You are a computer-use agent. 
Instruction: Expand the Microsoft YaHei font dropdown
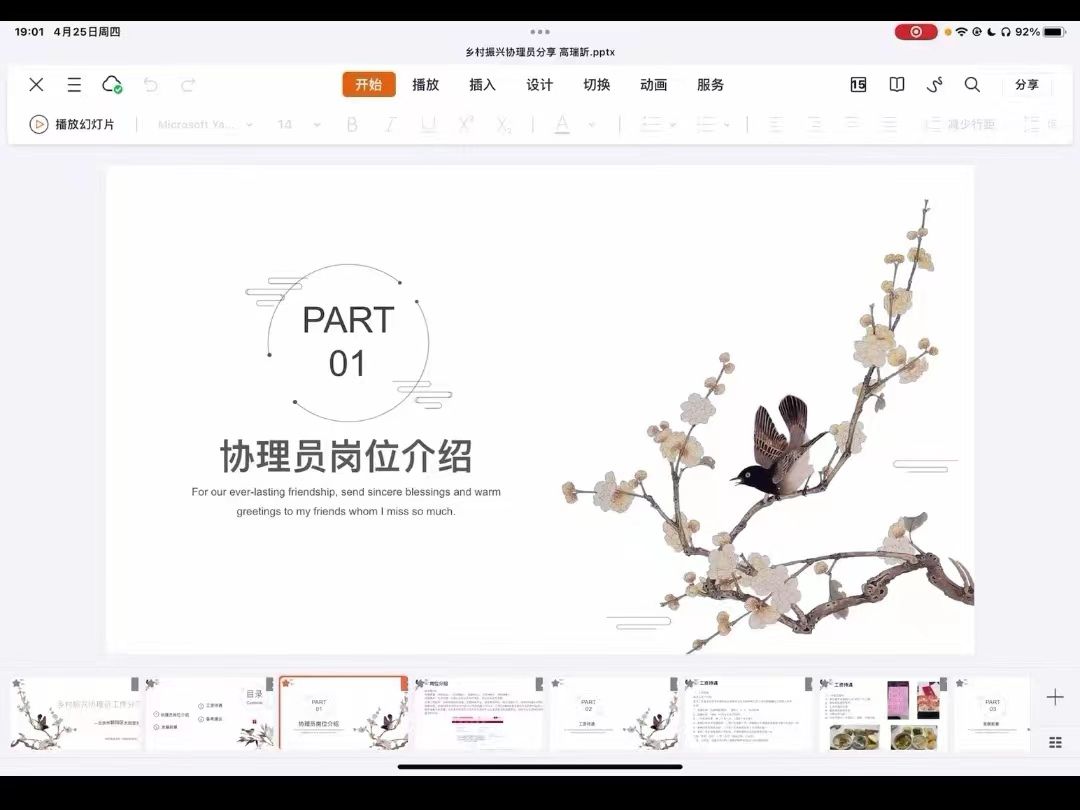coord(249,125)
